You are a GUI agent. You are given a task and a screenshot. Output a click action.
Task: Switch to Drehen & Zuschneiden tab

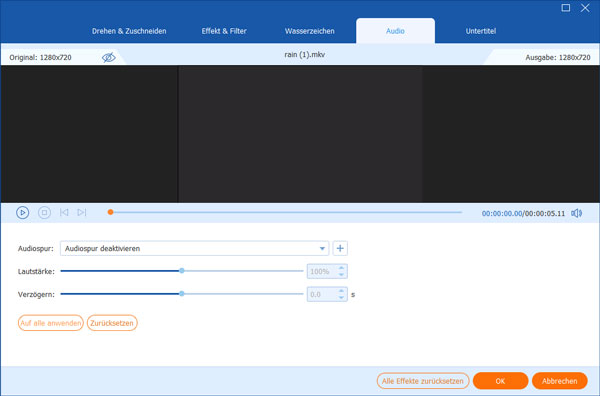[x=129, y=31]
